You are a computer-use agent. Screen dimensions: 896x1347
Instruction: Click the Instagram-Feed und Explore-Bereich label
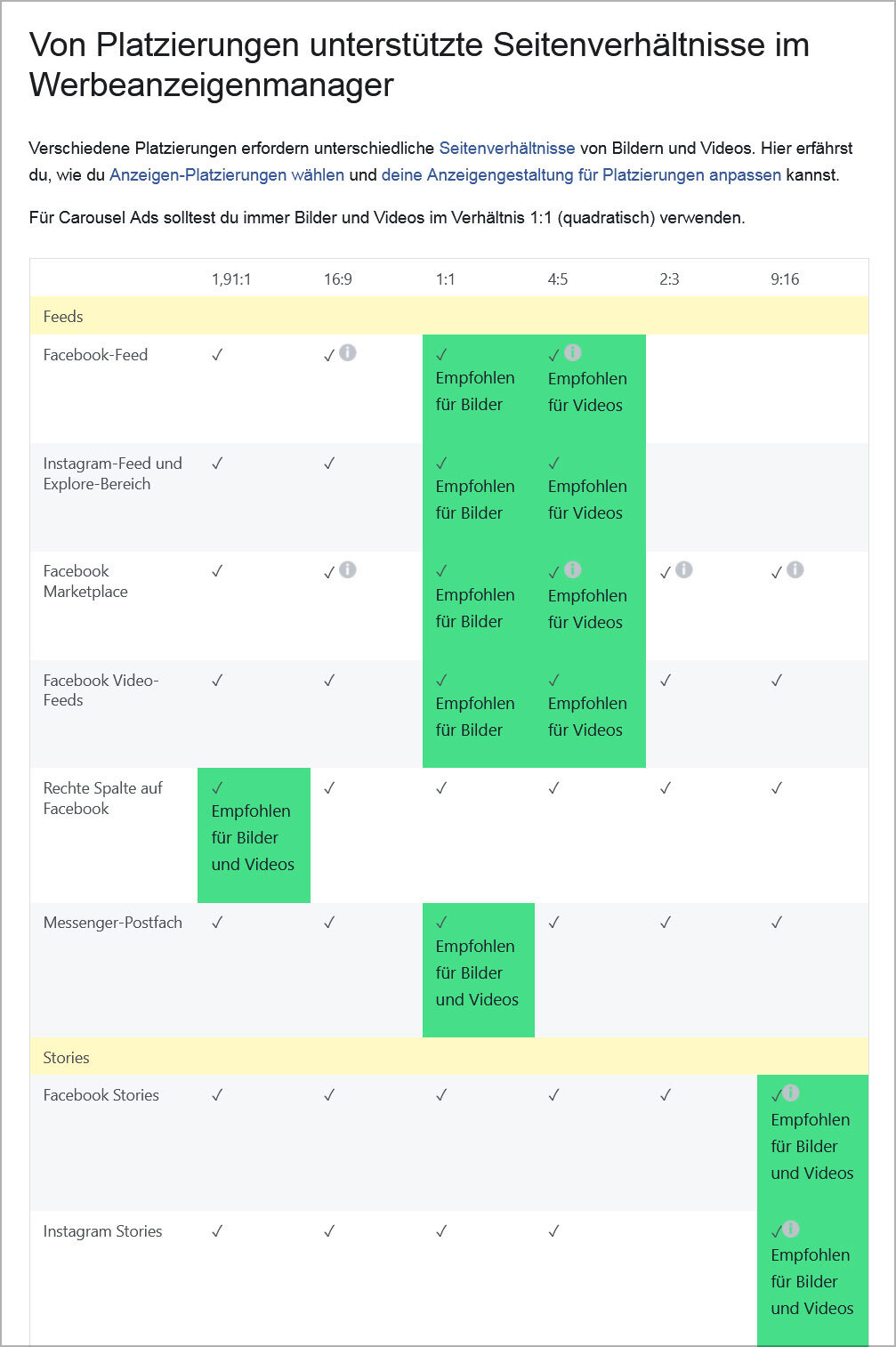(112, 473)
